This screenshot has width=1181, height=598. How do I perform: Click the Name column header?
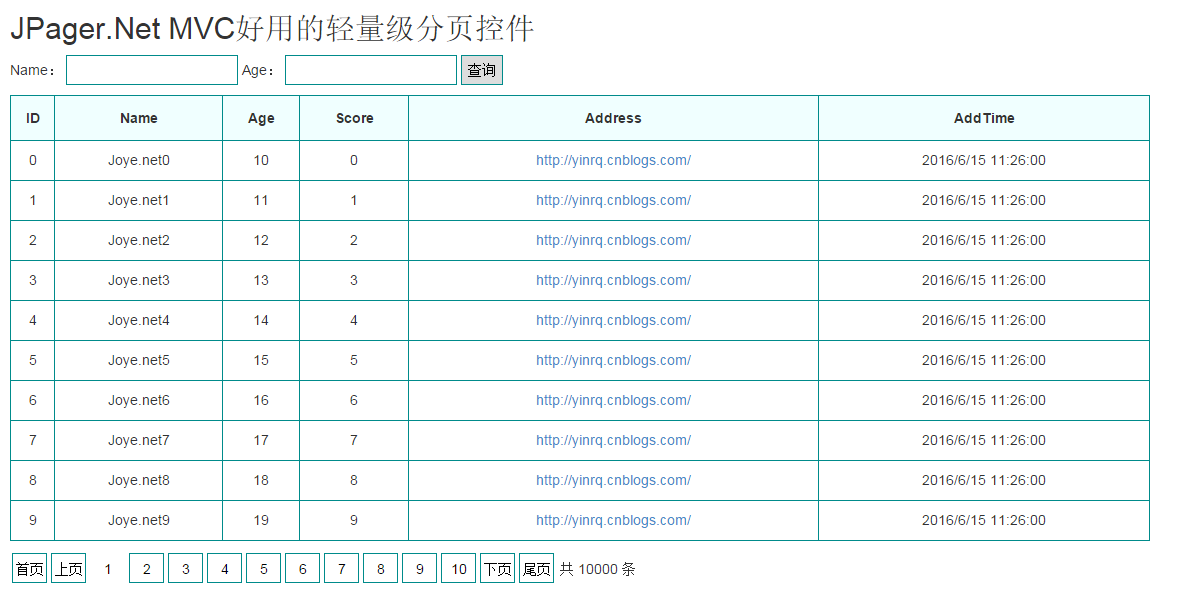(138, 118)
